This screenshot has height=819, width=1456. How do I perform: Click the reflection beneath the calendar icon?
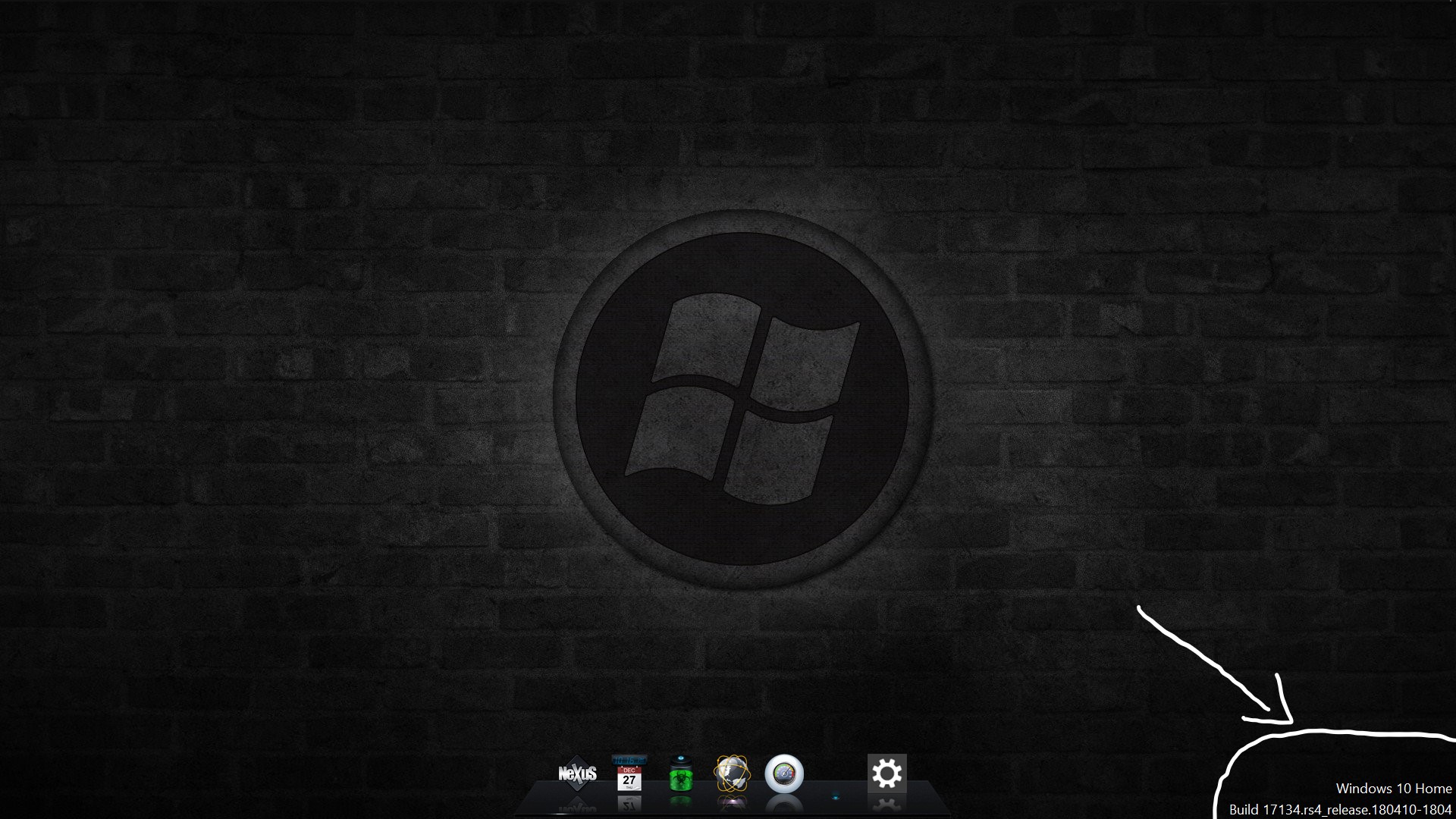coord(629,804)
